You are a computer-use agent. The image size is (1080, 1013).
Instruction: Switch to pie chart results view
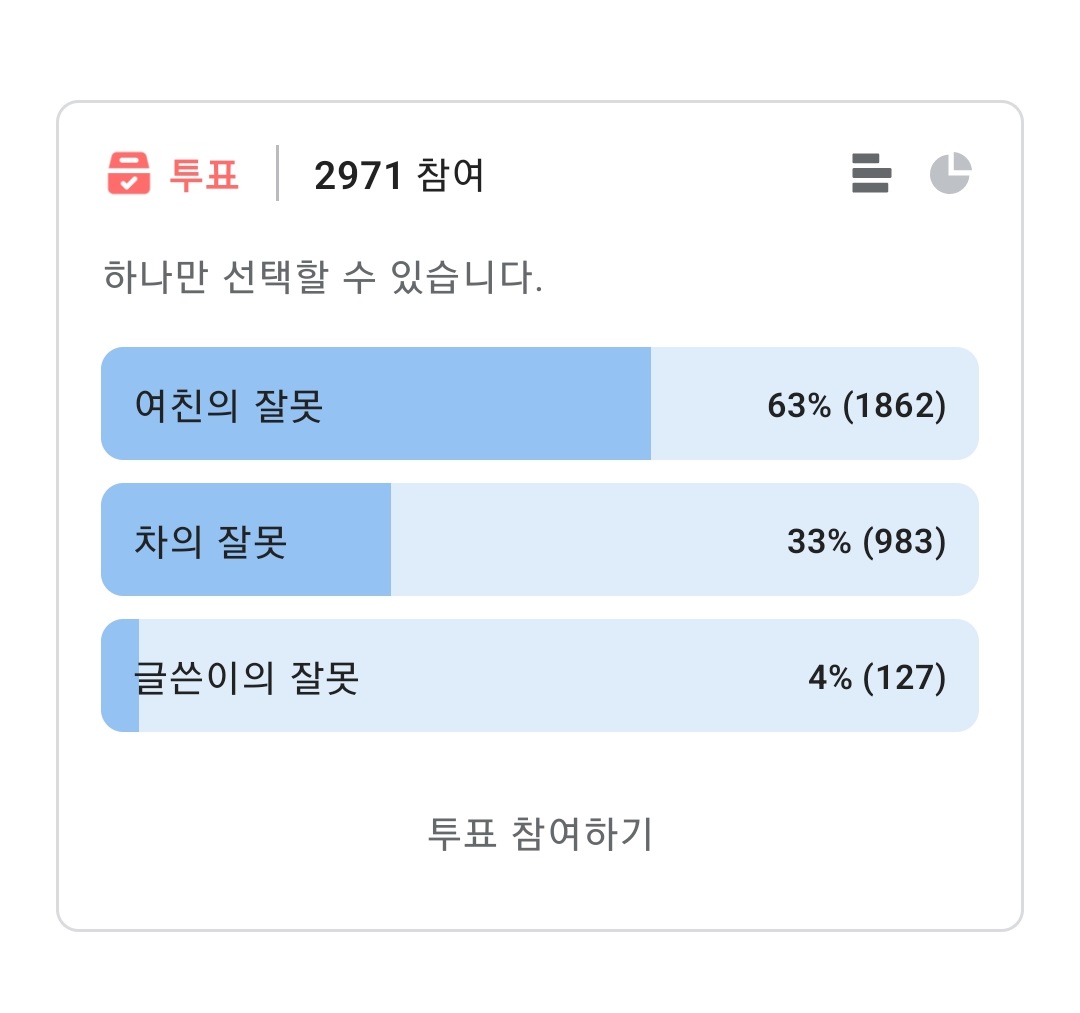[x=950, y=173]
